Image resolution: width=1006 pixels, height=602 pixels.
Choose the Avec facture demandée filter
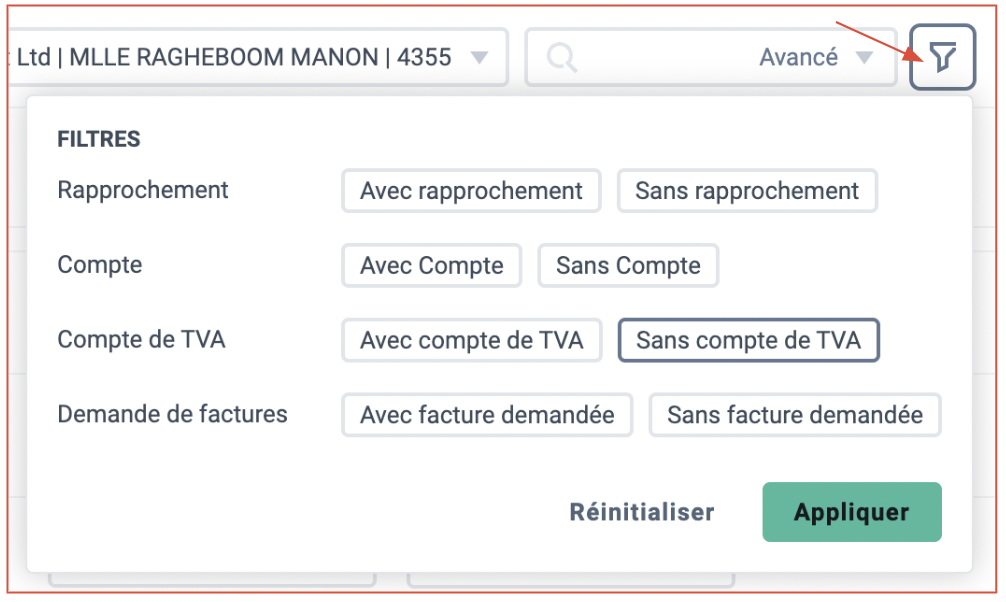click(x=487, y=415)
